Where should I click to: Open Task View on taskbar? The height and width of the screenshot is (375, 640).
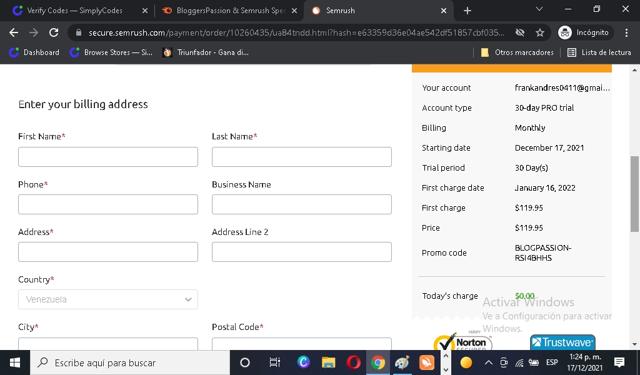click(275, 363)
